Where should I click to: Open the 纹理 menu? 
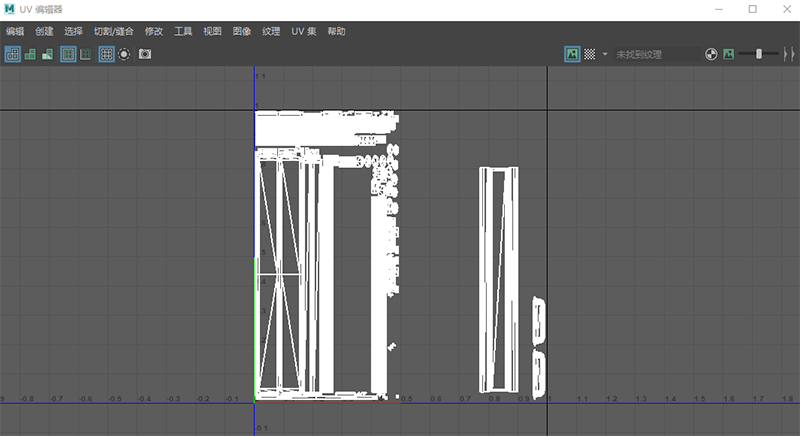(271, 32)
